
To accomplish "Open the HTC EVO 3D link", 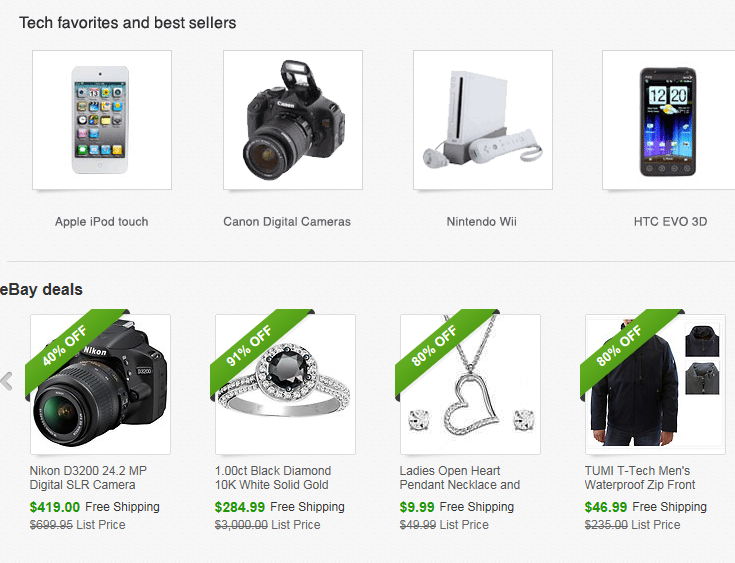I will (x=670, y=222).
